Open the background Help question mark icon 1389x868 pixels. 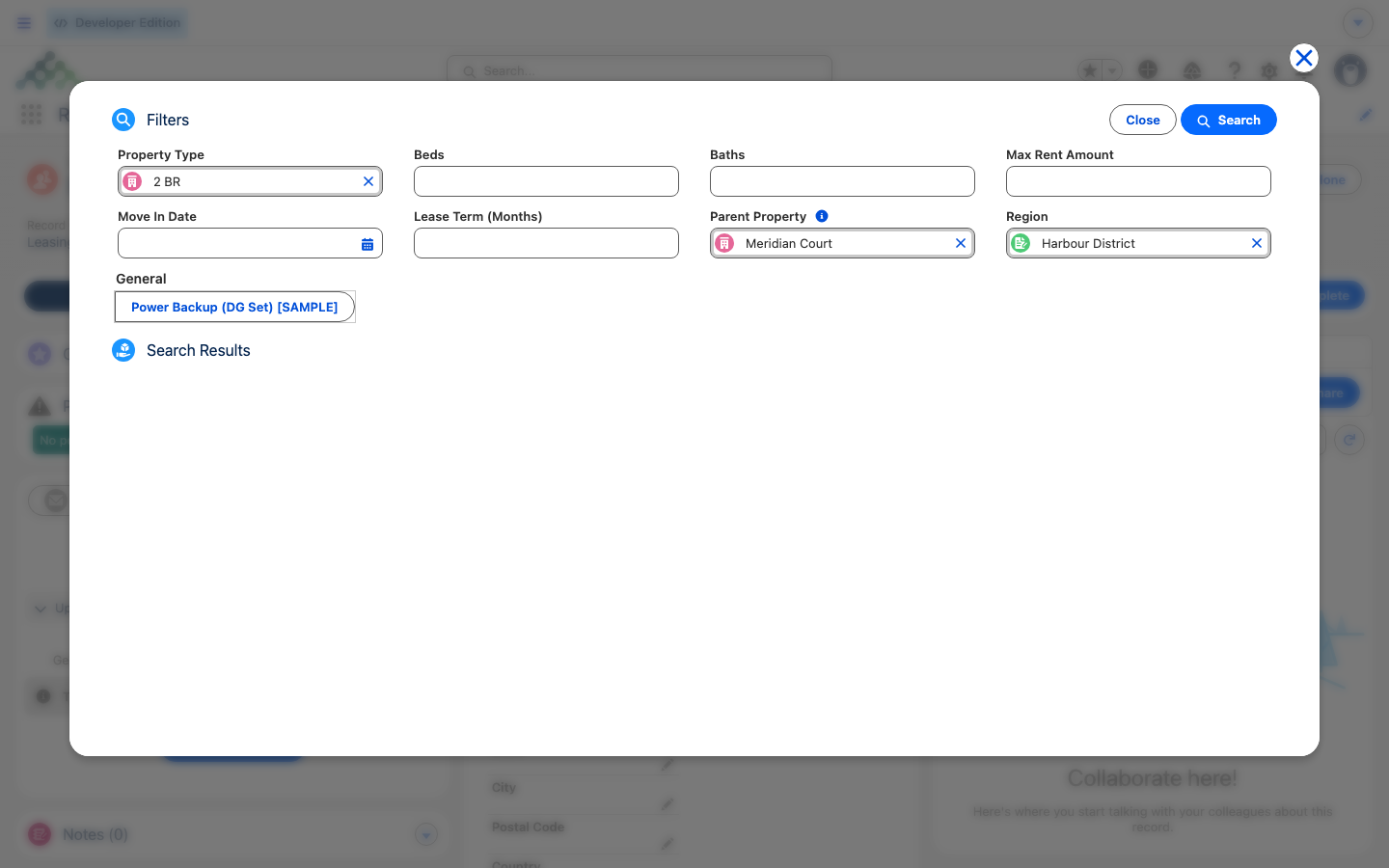click(x=1234, y=70)
